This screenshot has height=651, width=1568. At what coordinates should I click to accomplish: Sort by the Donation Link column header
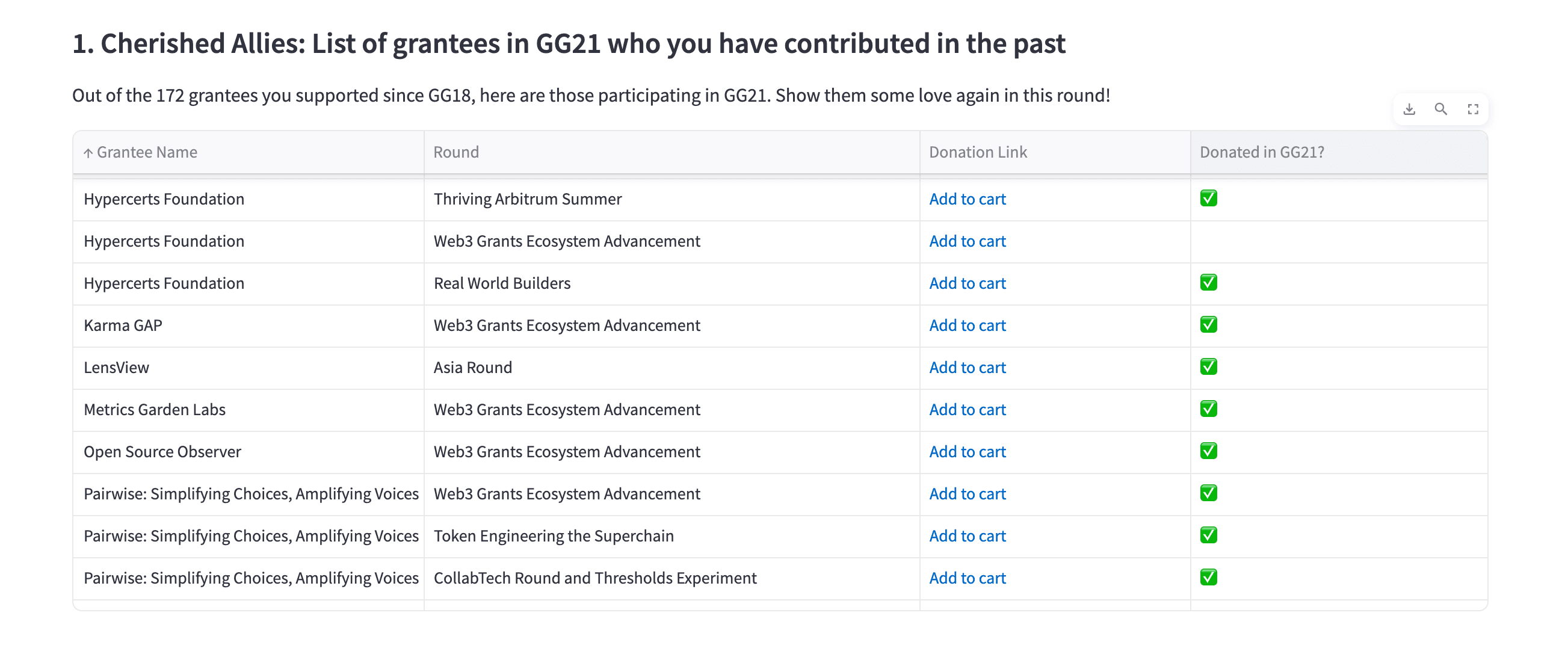point(978,152)
